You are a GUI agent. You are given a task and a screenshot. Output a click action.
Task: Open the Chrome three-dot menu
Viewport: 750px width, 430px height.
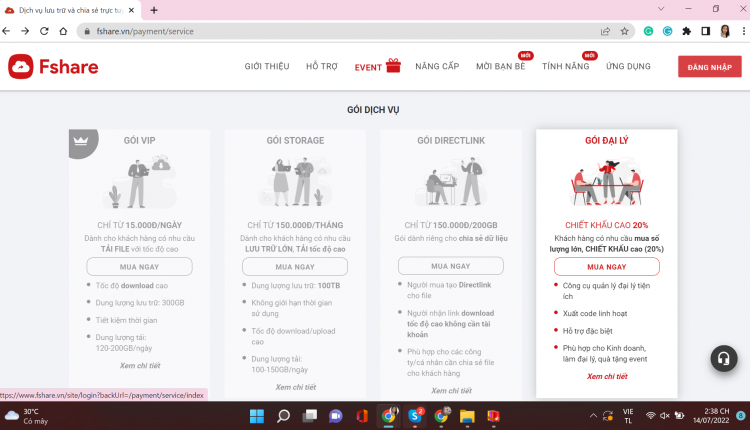click(743, 31)
